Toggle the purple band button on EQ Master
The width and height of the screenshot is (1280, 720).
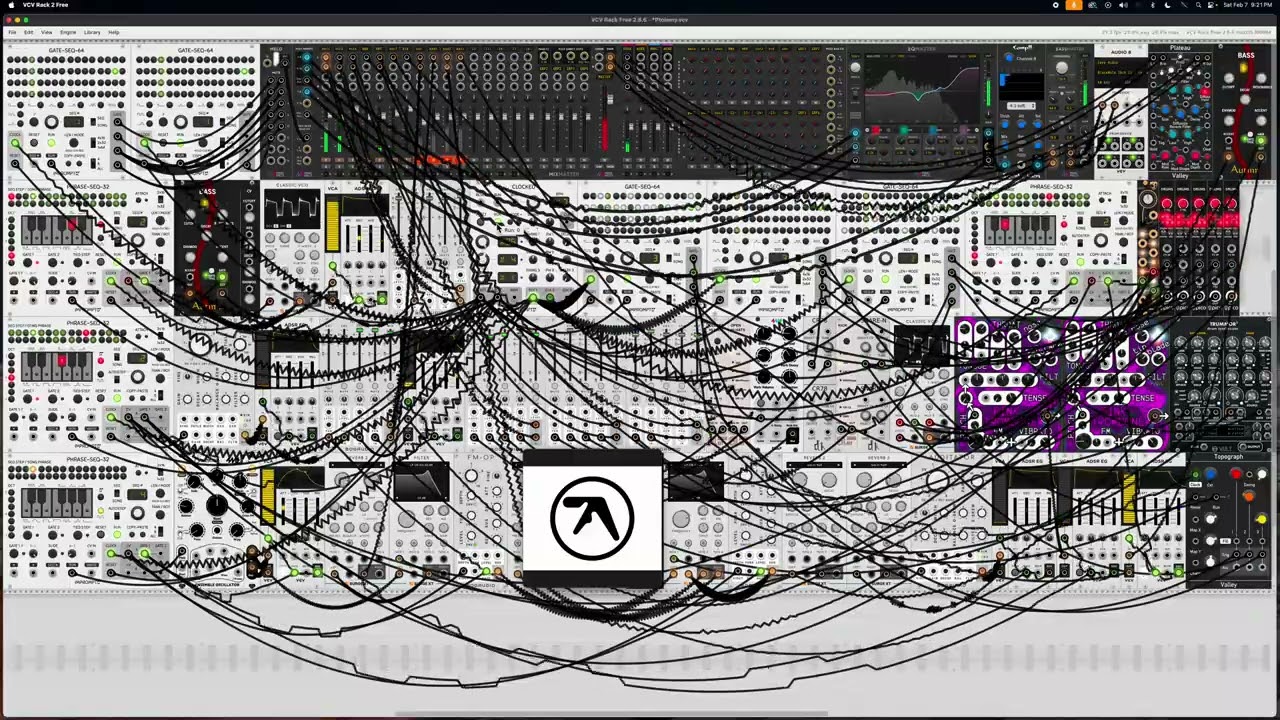click(964, 130)
